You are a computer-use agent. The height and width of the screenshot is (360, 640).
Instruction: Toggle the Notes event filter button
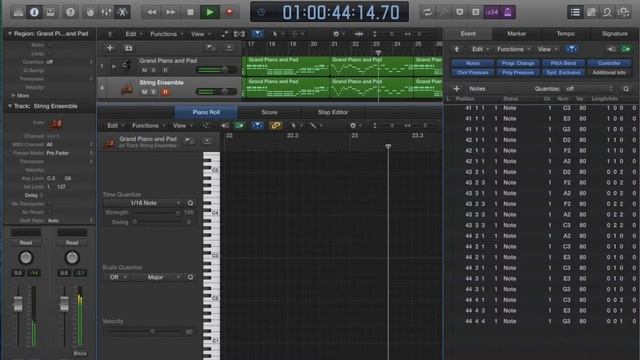pyautogui.click(x=473, y=63)
